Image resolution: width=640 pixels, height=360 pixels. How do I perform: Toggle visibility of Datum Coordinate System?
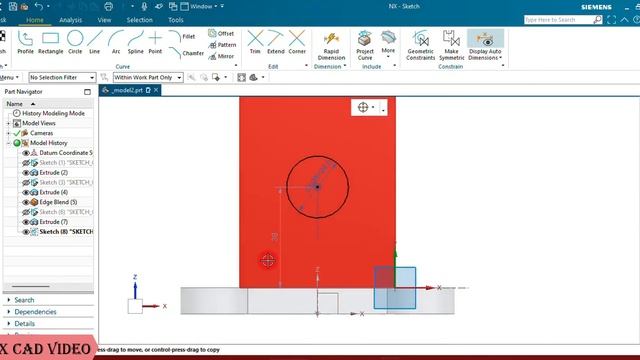point(26,153)
